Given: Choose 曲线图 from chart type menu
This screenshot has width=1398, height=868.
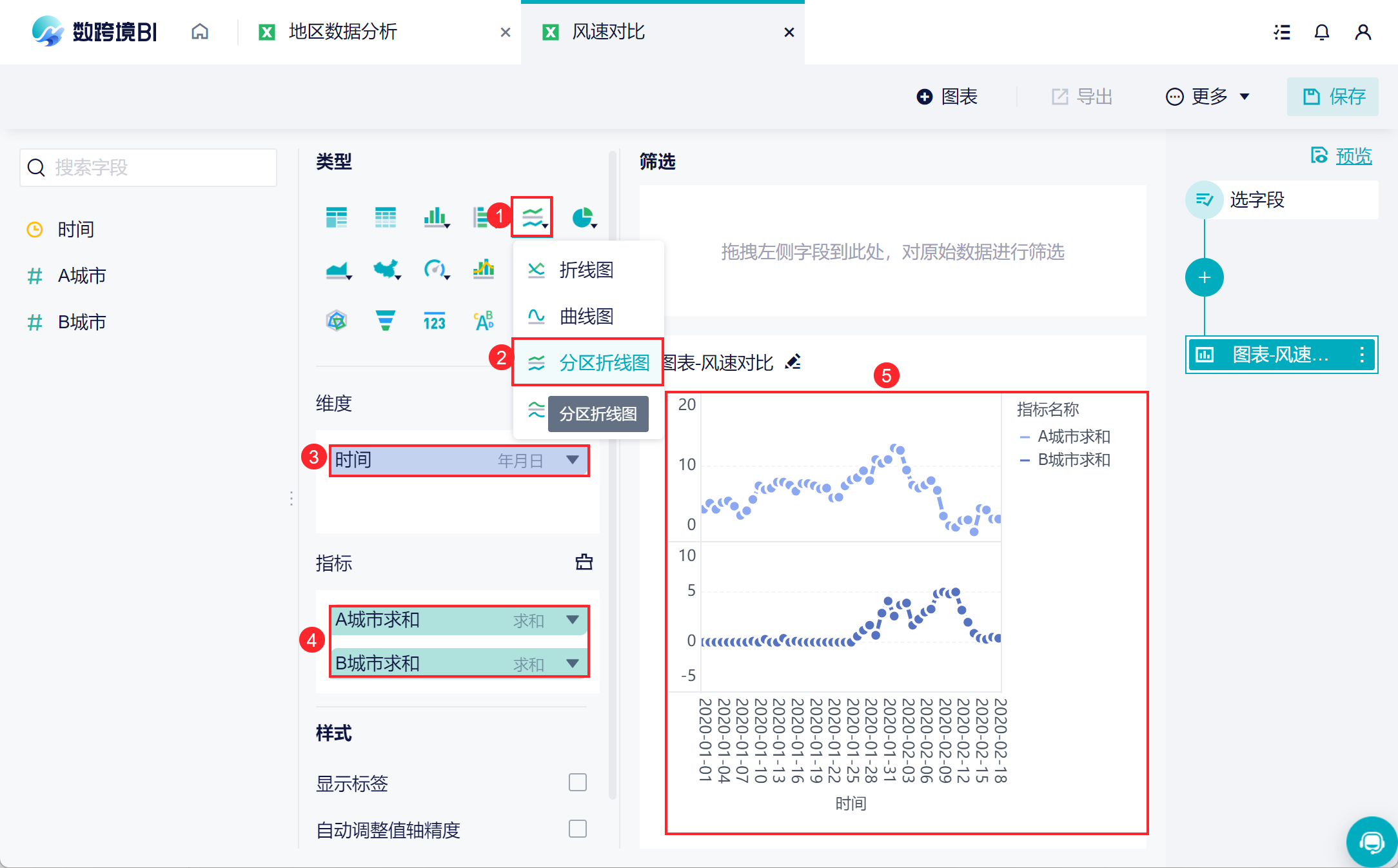Looking at the screenshot, I should coord(586,316).
